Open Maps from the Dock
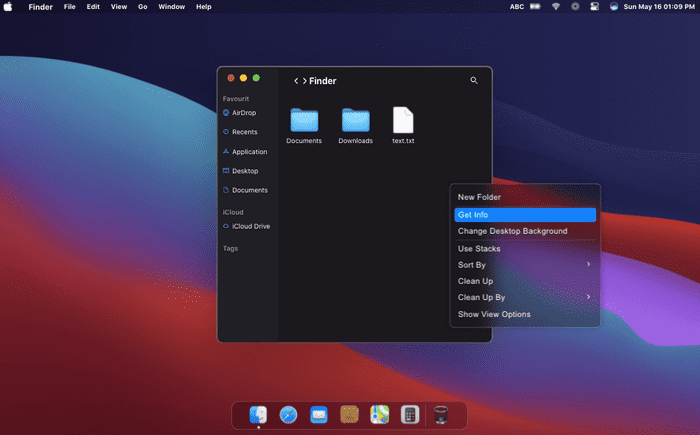Viewport: 700px width, 435px height. (x=379, y=415)
